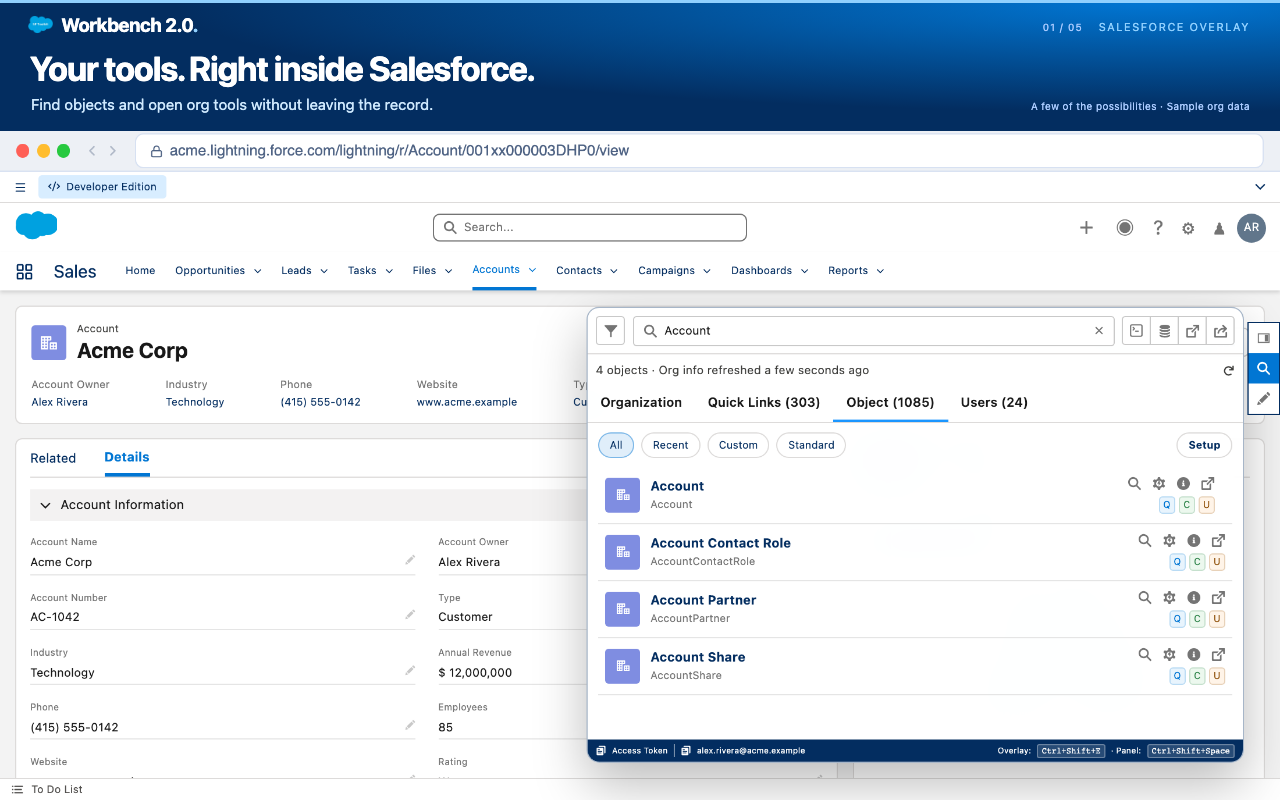Open the Related tab on the record
Image resolution: width=1280 pixels, height=800 pixels.
point(53,458)
